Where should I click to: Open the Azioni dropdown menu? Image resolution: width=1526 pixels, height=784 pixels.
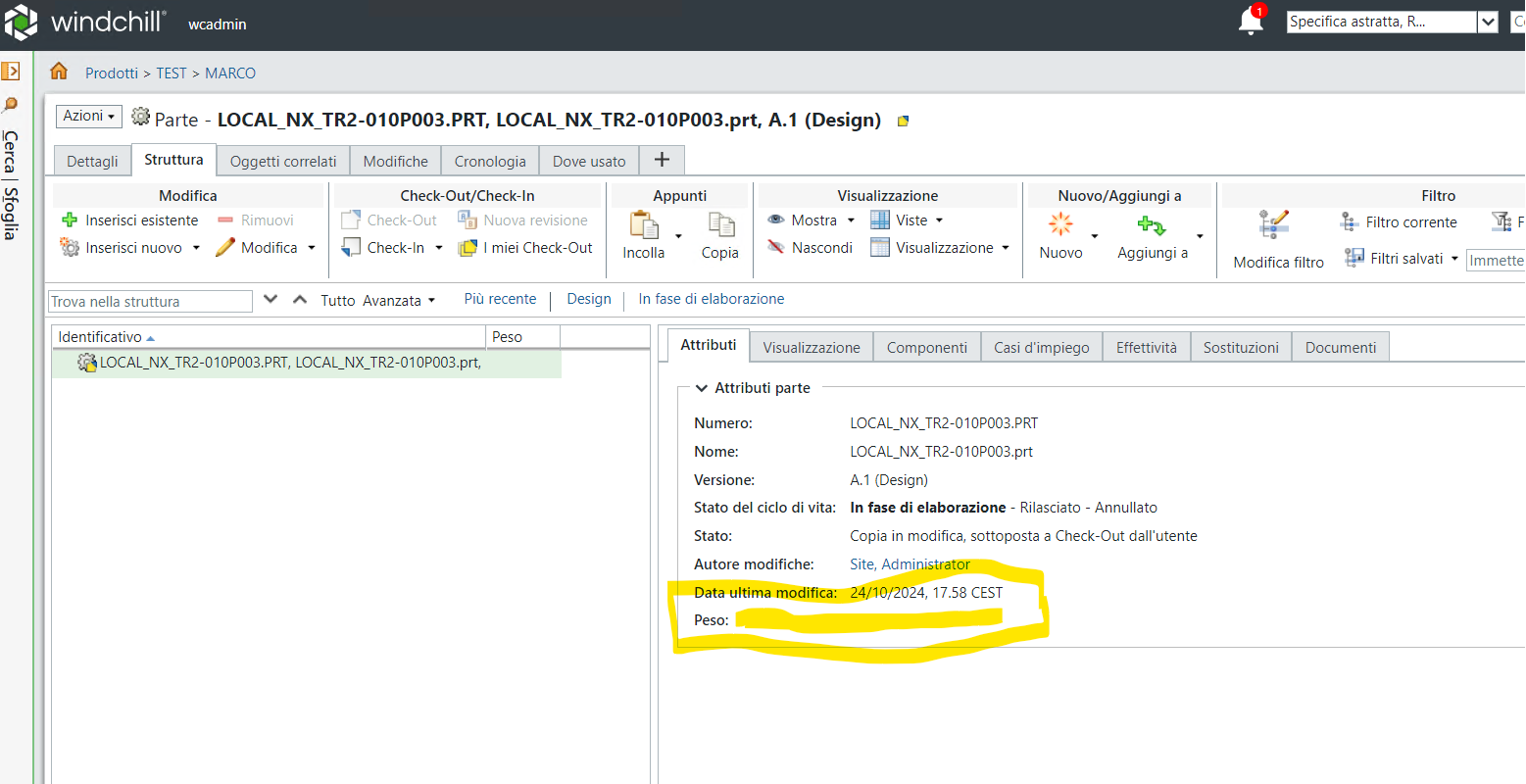point(88,117)
